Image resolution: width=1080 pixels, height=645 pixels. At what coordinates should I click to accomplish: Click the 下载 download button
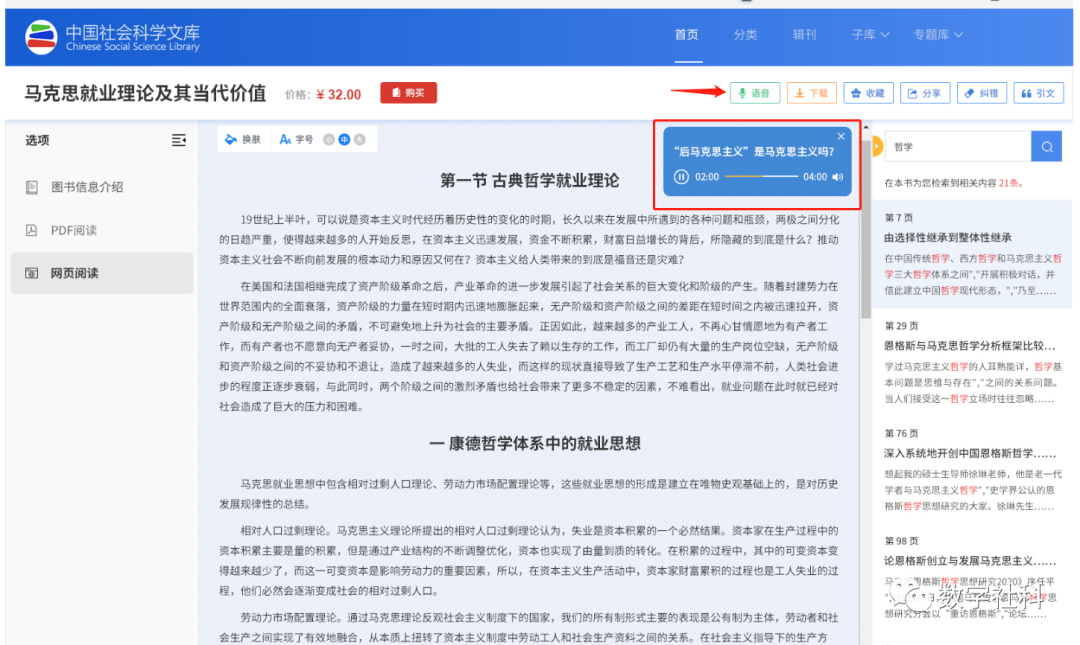click(x=811, y=93)
